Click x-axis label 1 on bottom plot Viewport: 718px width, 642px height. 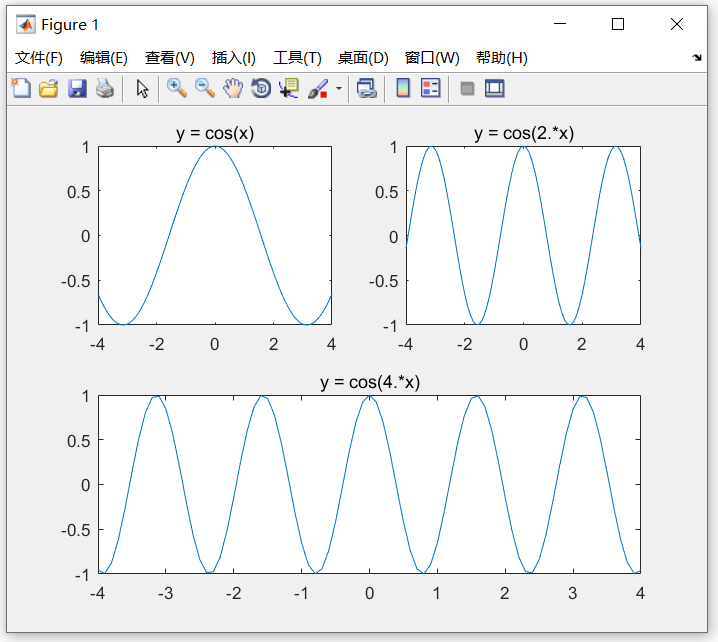[x=437, y=593]
